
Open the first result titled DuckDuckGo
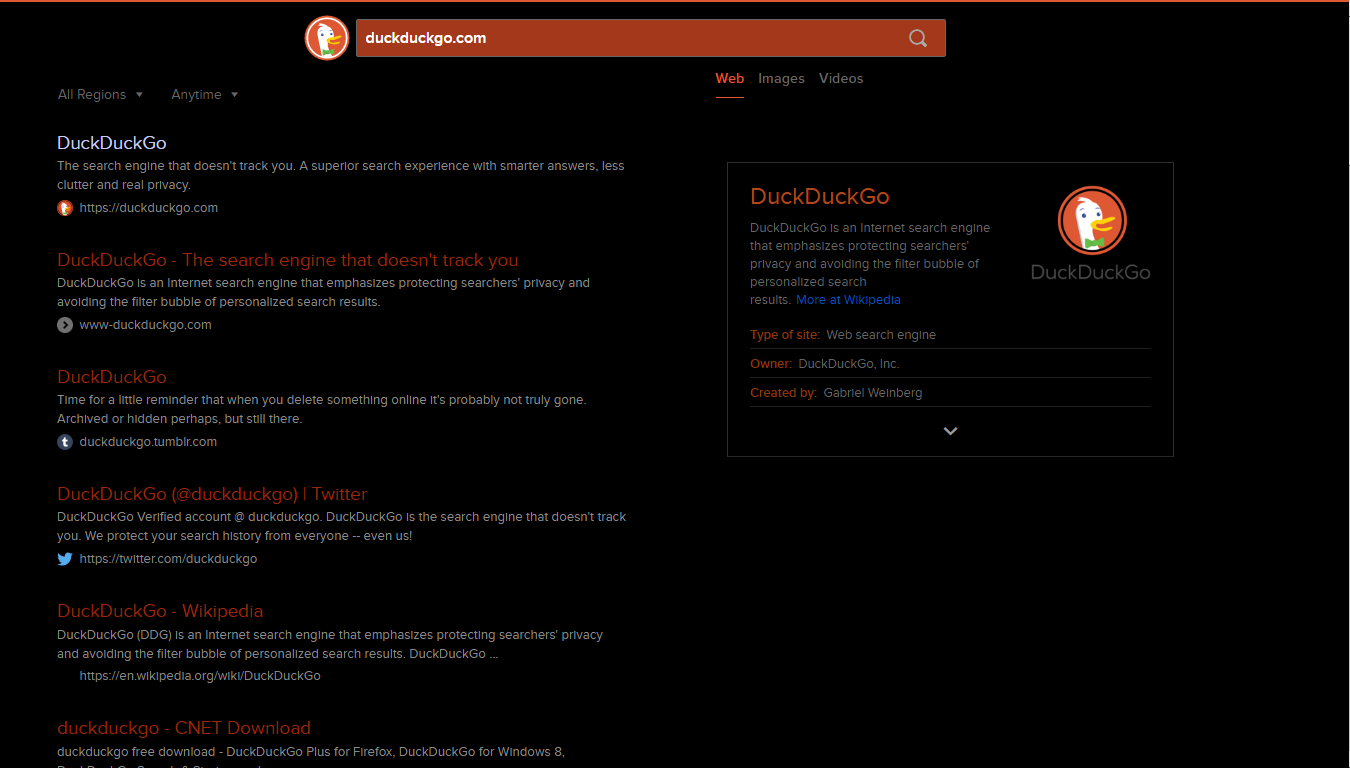(112, 143)
